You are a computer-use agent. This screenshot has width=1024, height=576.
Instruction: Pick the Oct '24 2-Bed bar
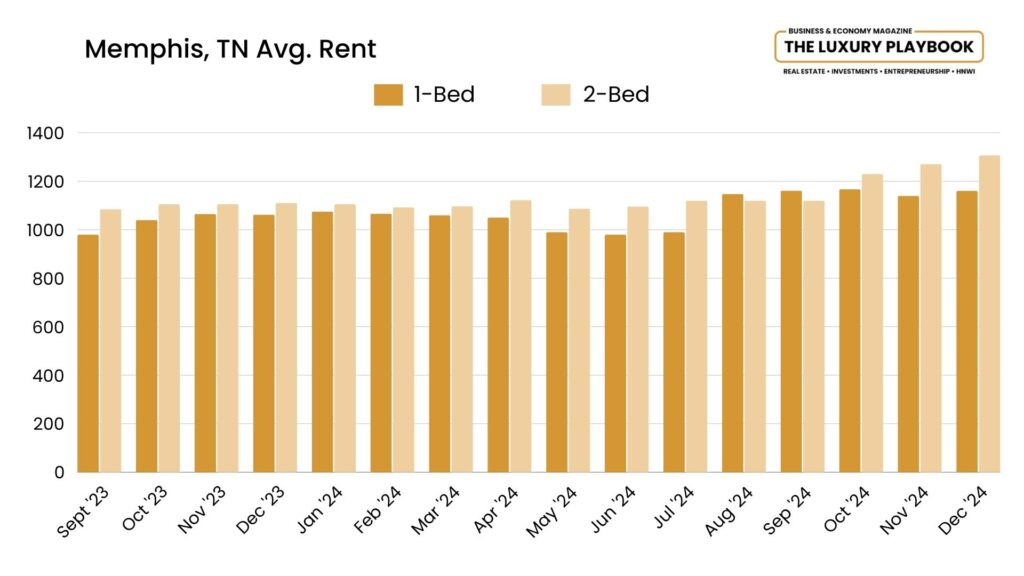tap(872, 323)
